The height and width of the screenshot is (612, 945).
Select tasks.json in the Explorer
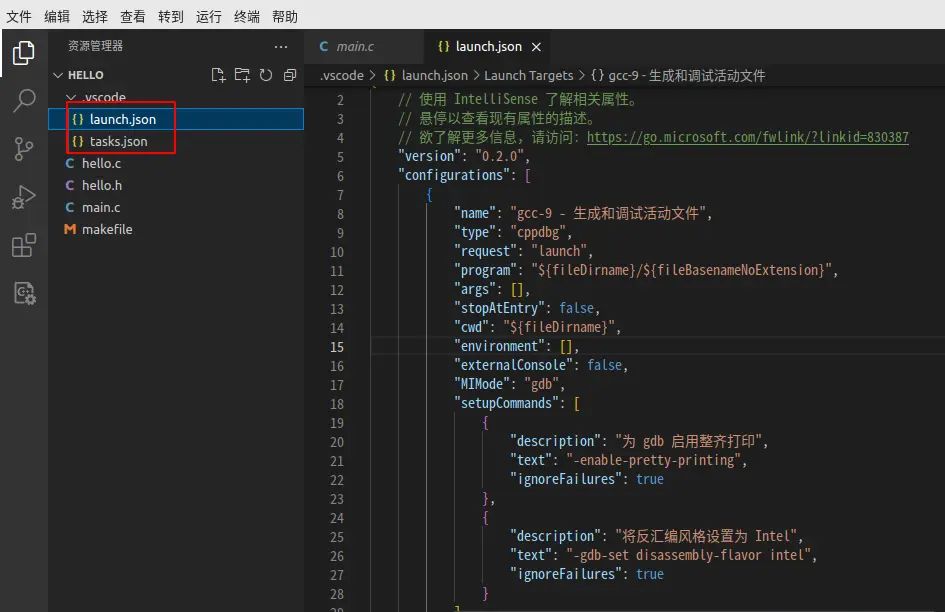tap(119, 140)
